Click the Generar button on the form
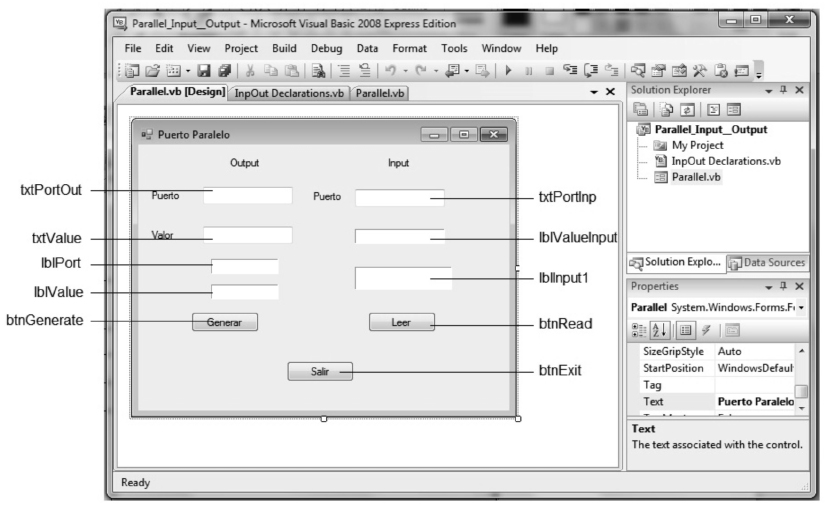 click(x=224, y=322)
